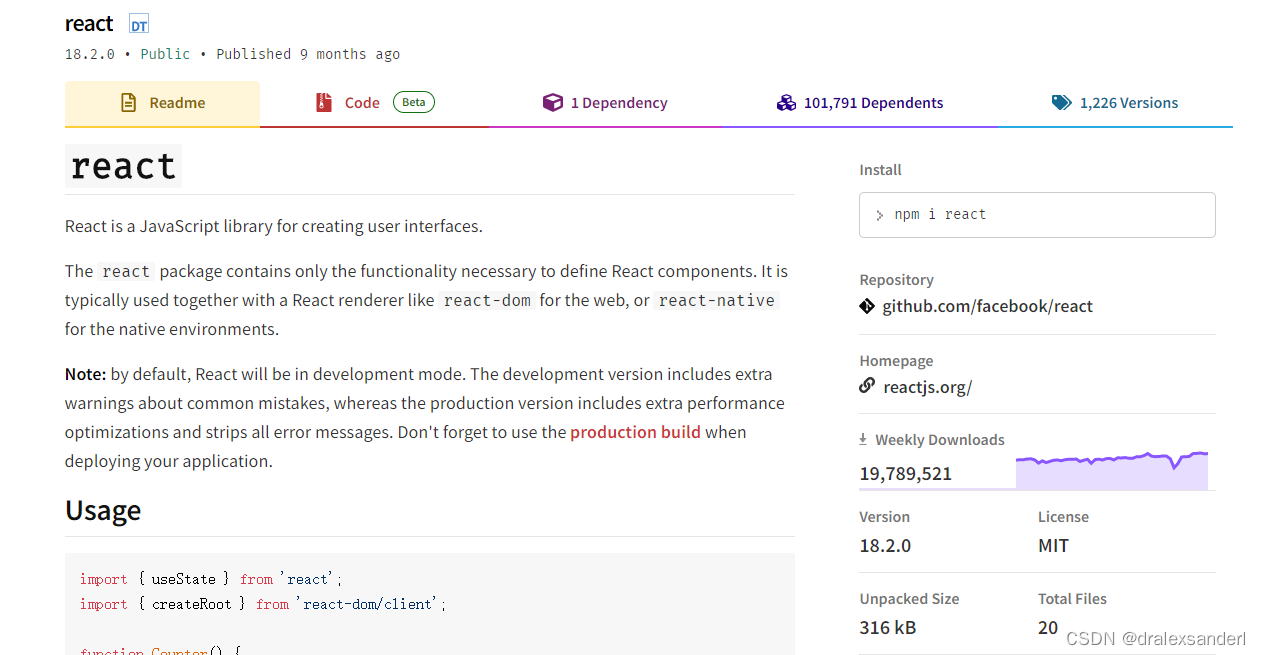1261x655 pixels.
Task: Visit the reactjs.org homepage link
Action: click(927, 387)
